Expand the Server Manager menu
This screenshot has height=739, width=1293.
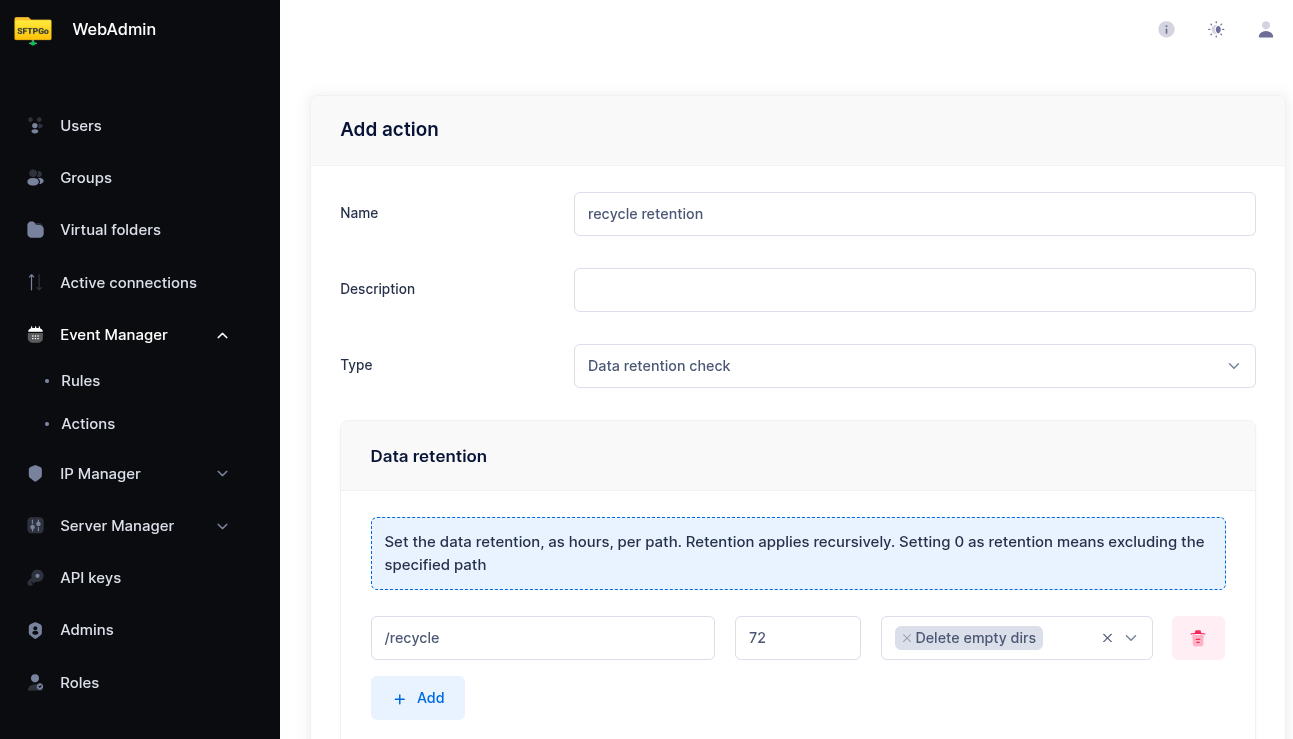click(x=222, y=526)
